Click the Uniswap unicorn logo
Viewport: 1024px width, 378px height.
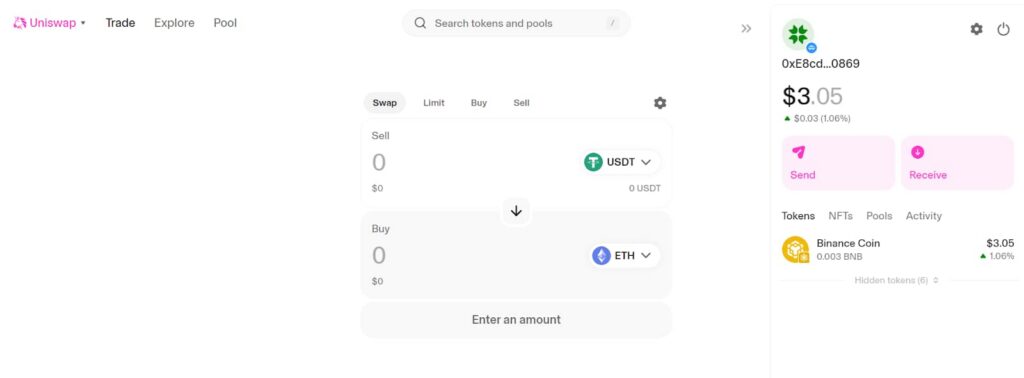(x=20, y=23)
